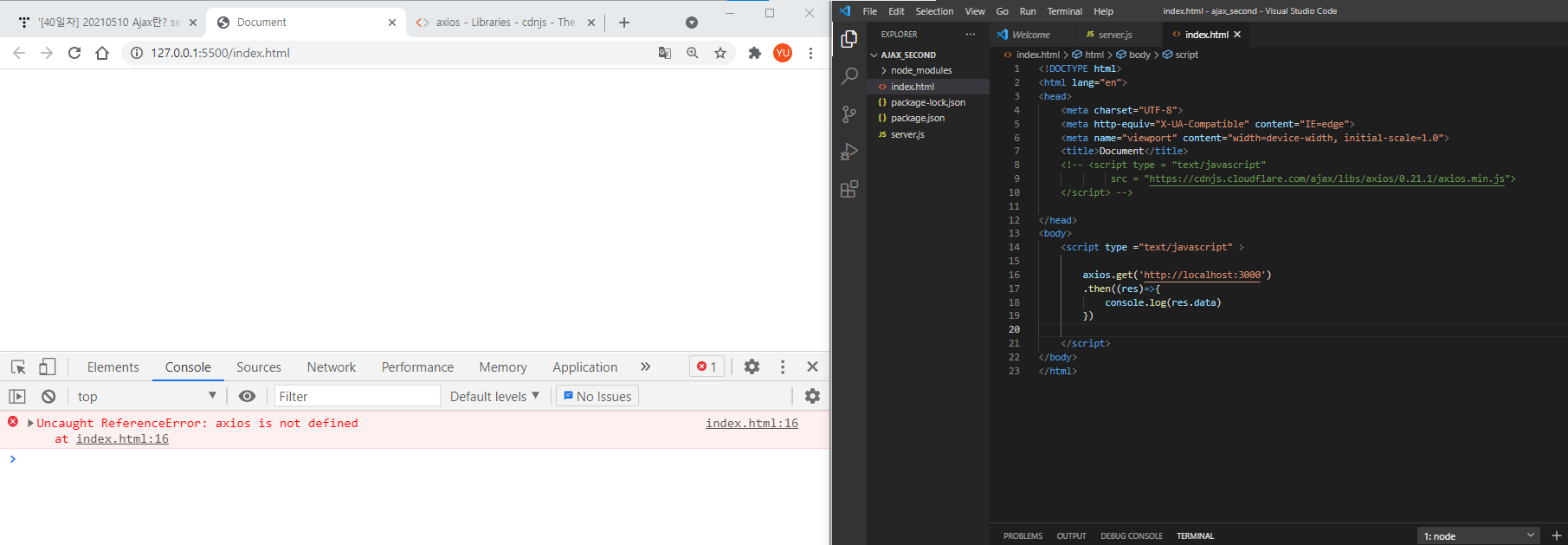This screenshot has width=1568, height=545.
Task: Open console settings gear icon
Action: click(812, 396)
